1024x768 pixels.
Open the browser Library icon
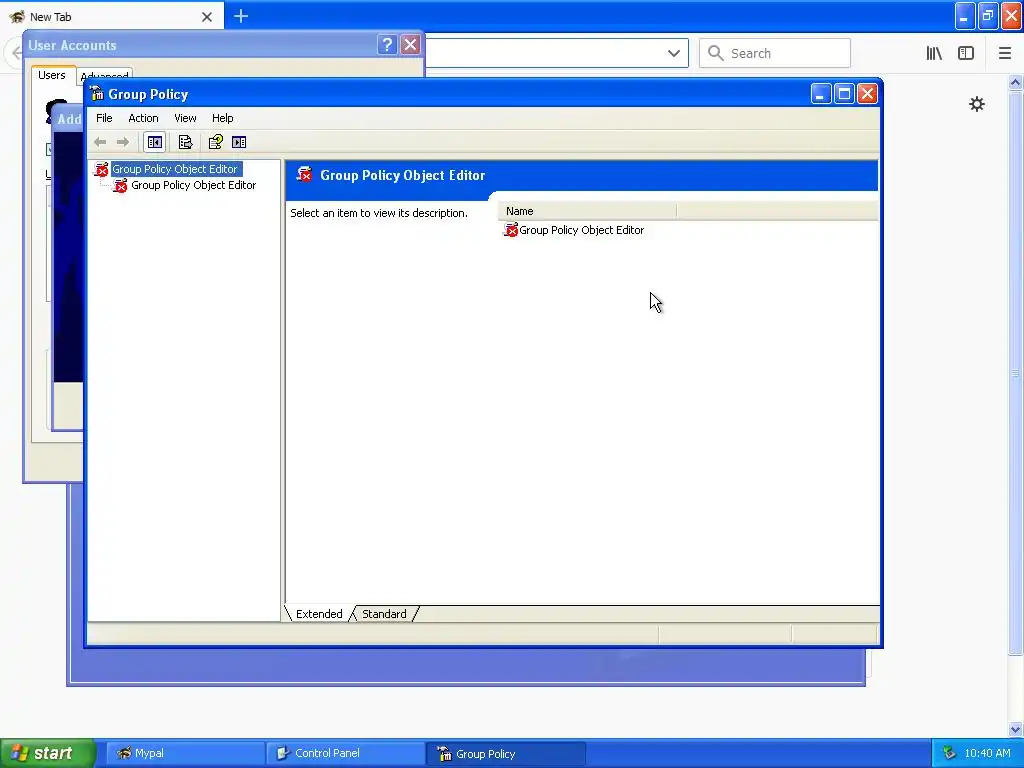pos(934,53)
